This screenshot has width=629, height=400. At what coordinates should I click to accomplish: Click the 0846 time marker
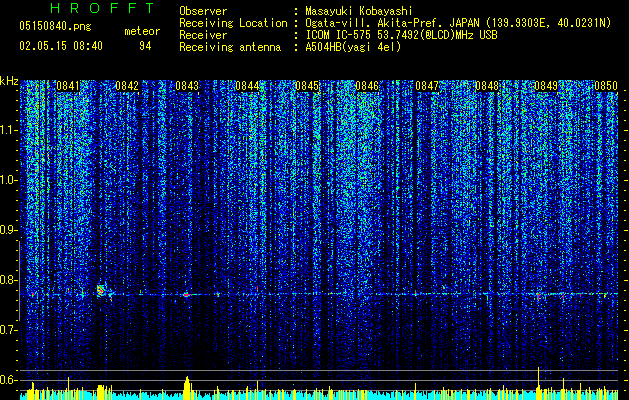[367, 86]
